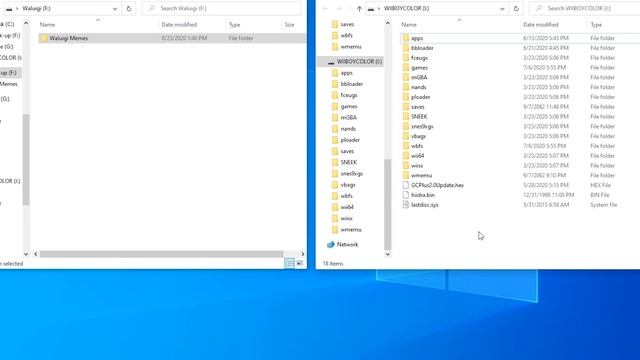Sort Waluigi window by Type column
The height and width of the screenshot is (360, 640).
coord(234,24)
